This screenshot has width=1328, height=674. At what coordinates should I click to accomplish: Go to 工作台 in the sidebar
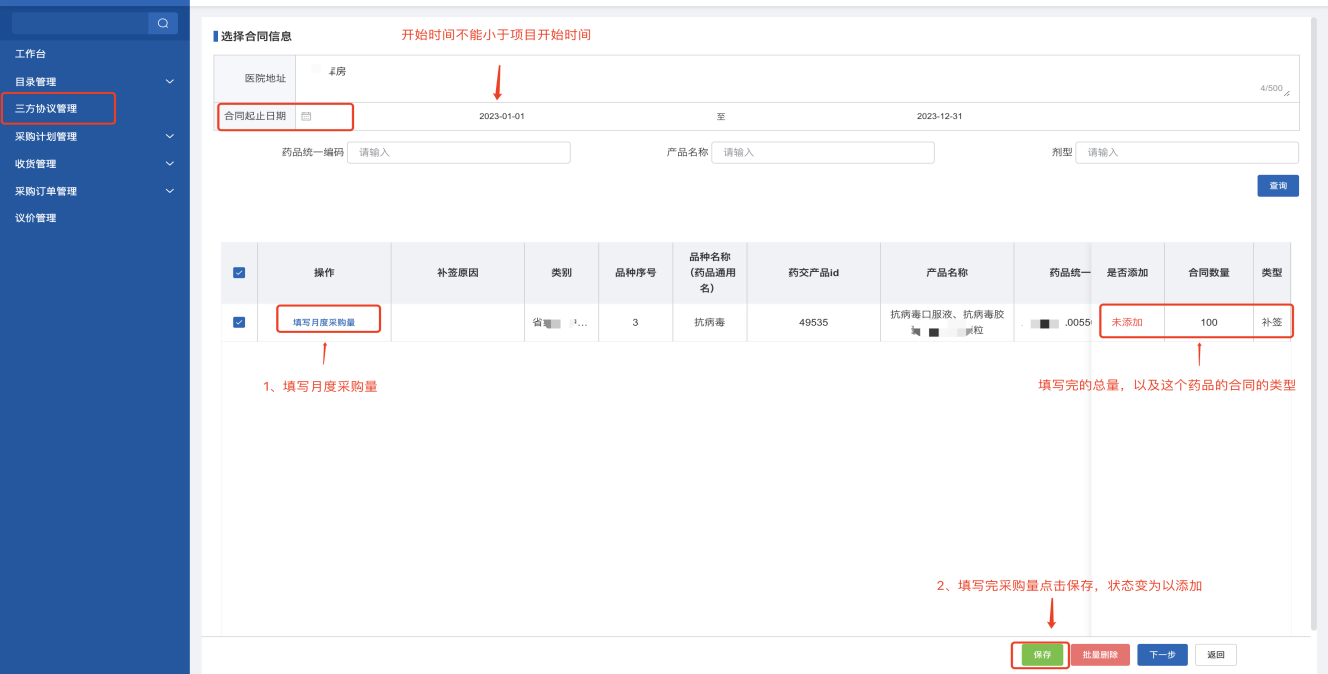pos(30,54)
